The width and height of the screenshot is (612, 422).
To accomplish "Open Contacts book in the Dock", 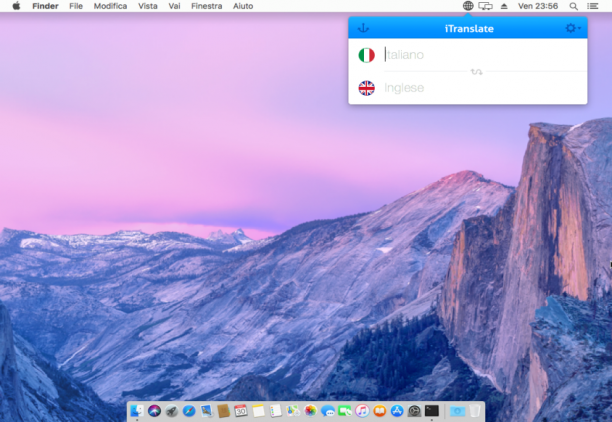I will click(x=224, y=411).
